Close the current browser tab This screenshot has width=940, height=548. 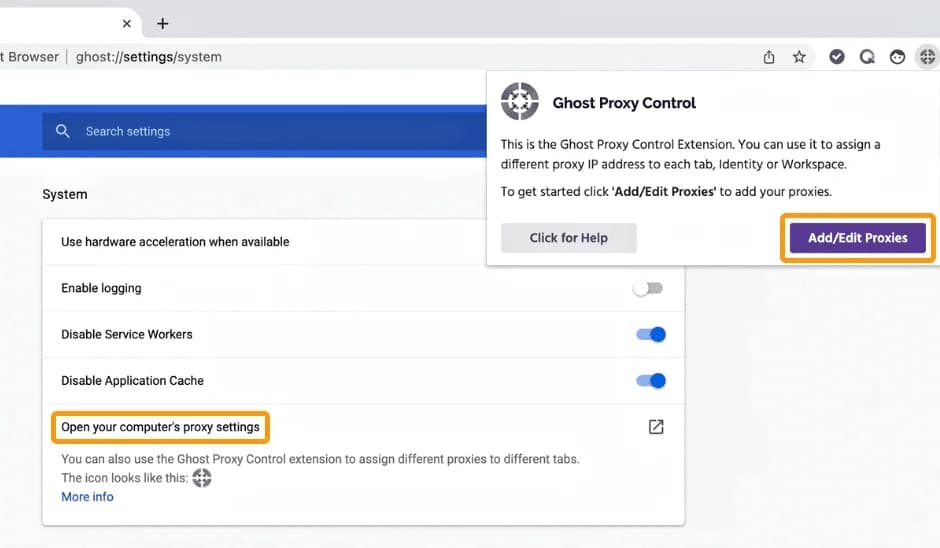point(127,23)
